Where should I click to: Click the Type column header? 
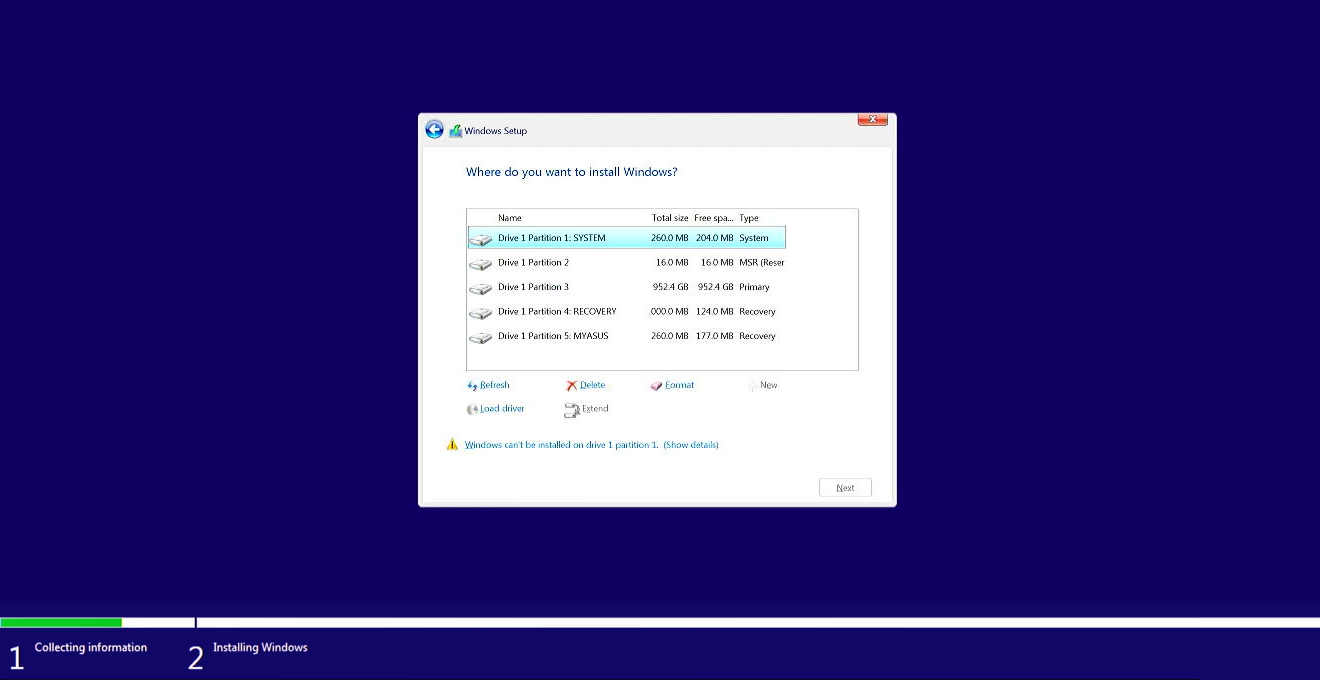pyautogui.click(x=749, y=218)
